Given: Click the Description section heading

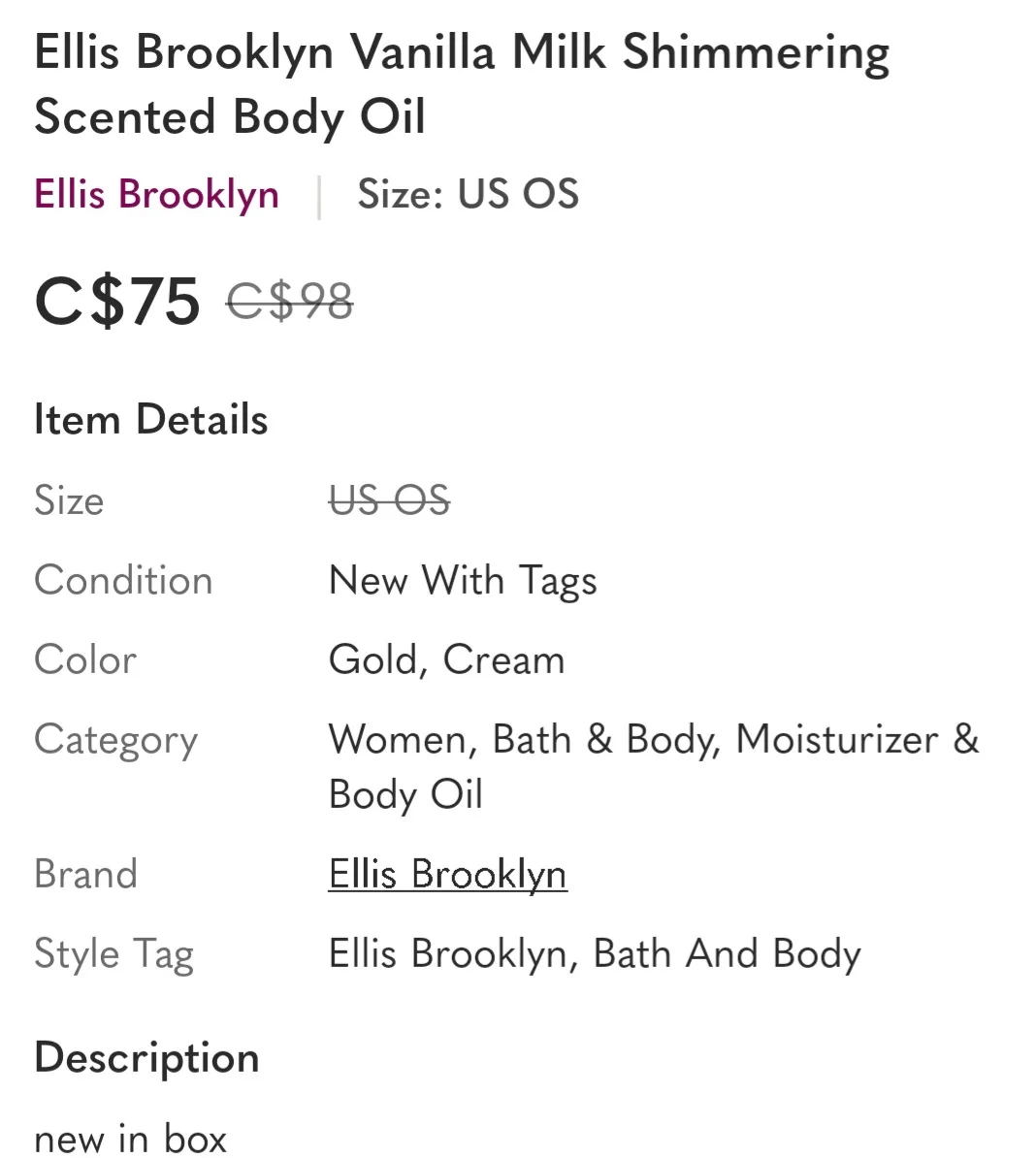Looking at the screenshot, I should (x=146, y=1057).
